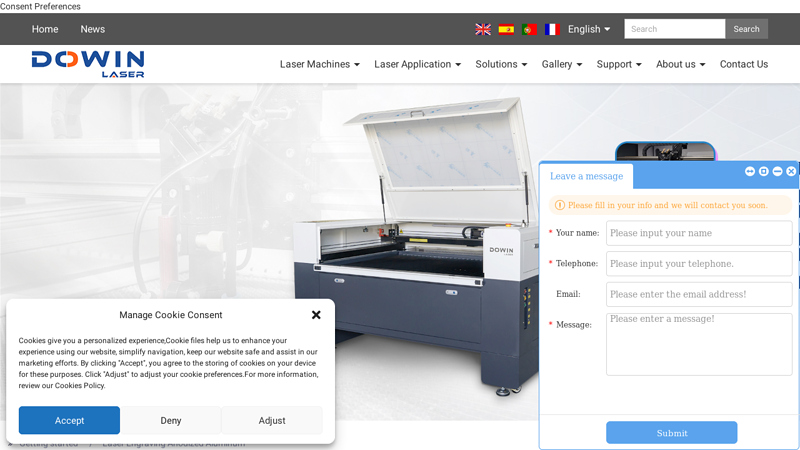This screenshot has height=450, width=800.
Task: Expand the Gallery menu
Action: pos(562,64)
